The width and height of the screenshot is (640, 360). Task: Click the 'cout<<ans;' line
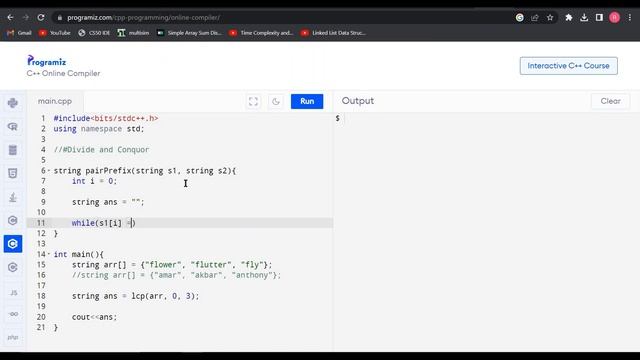[x=94, y=317]
